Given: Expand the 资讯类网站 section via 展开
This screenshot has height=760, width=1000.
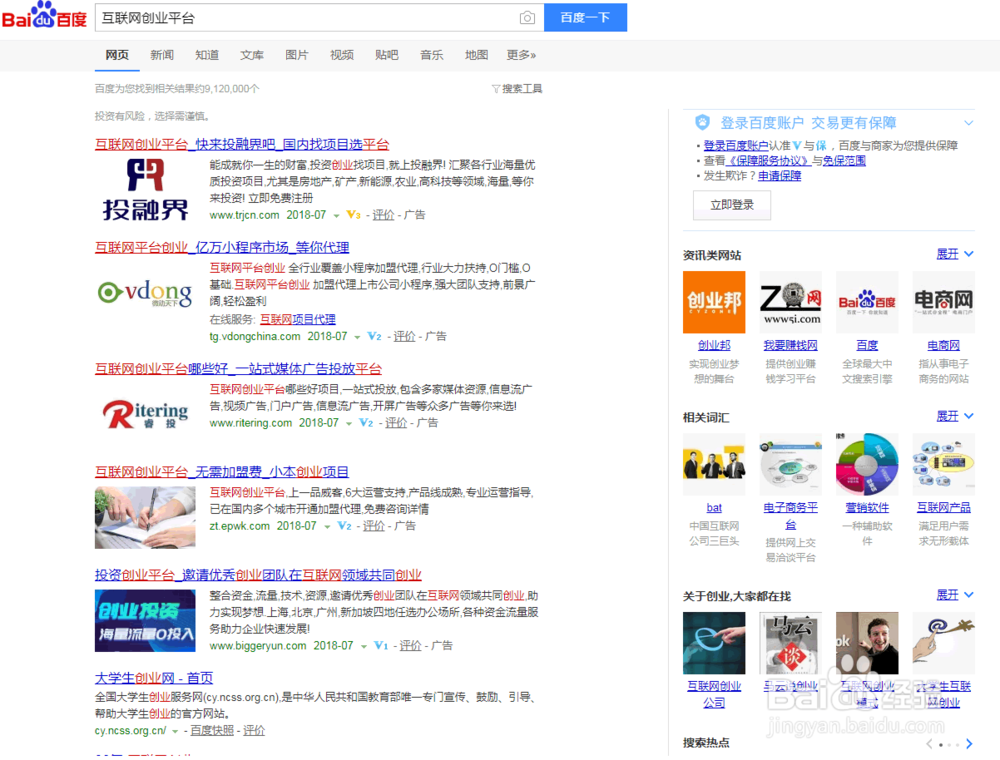Looking at the screenshot, I should point(948,255).
